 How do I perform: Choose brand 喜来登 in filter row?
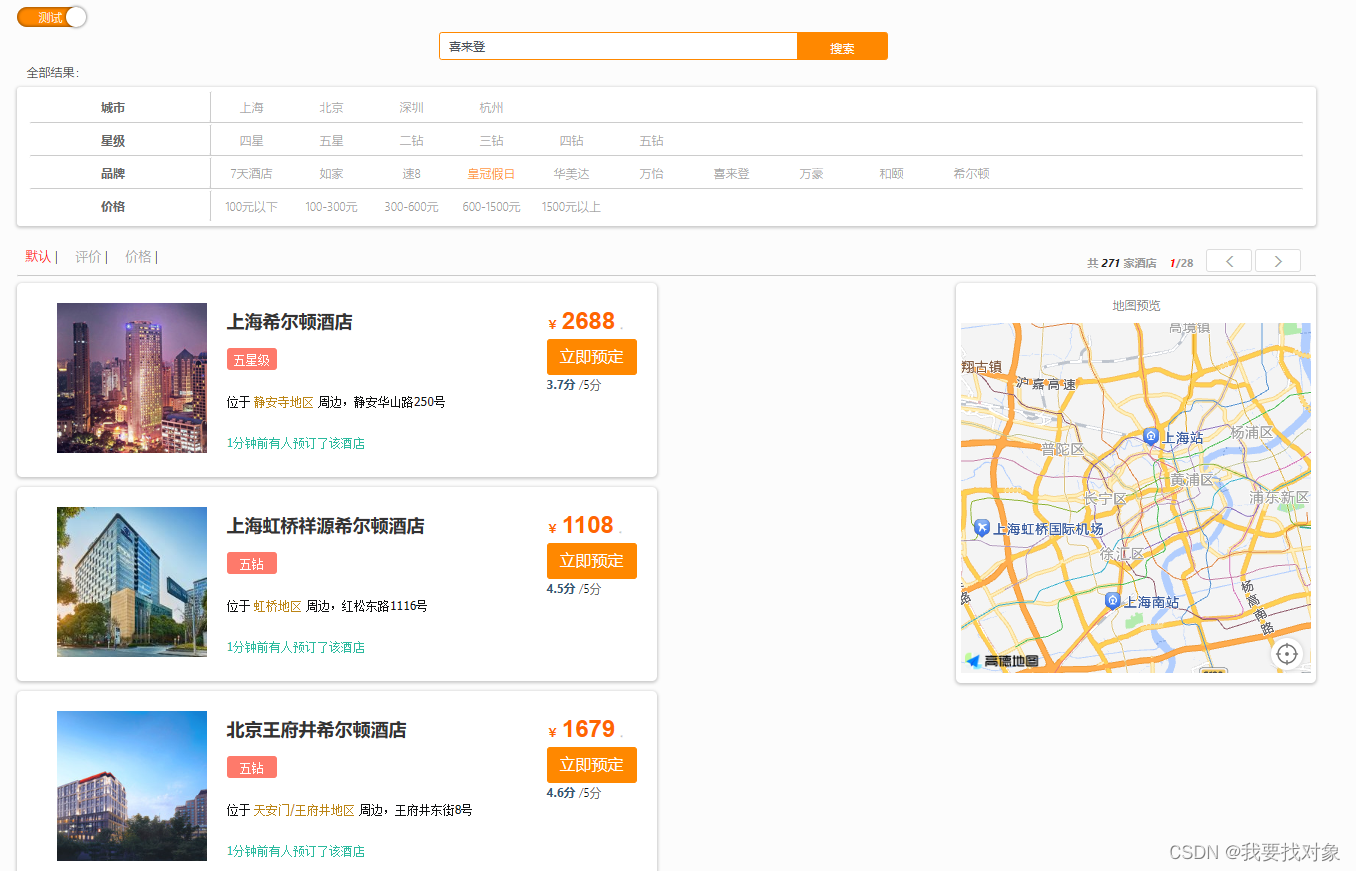(731, 174)
